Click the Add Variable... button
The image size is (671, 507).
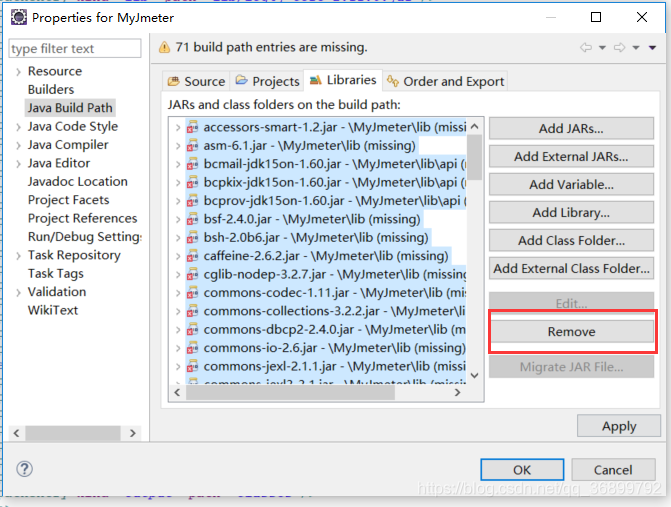tap(571, 184)
